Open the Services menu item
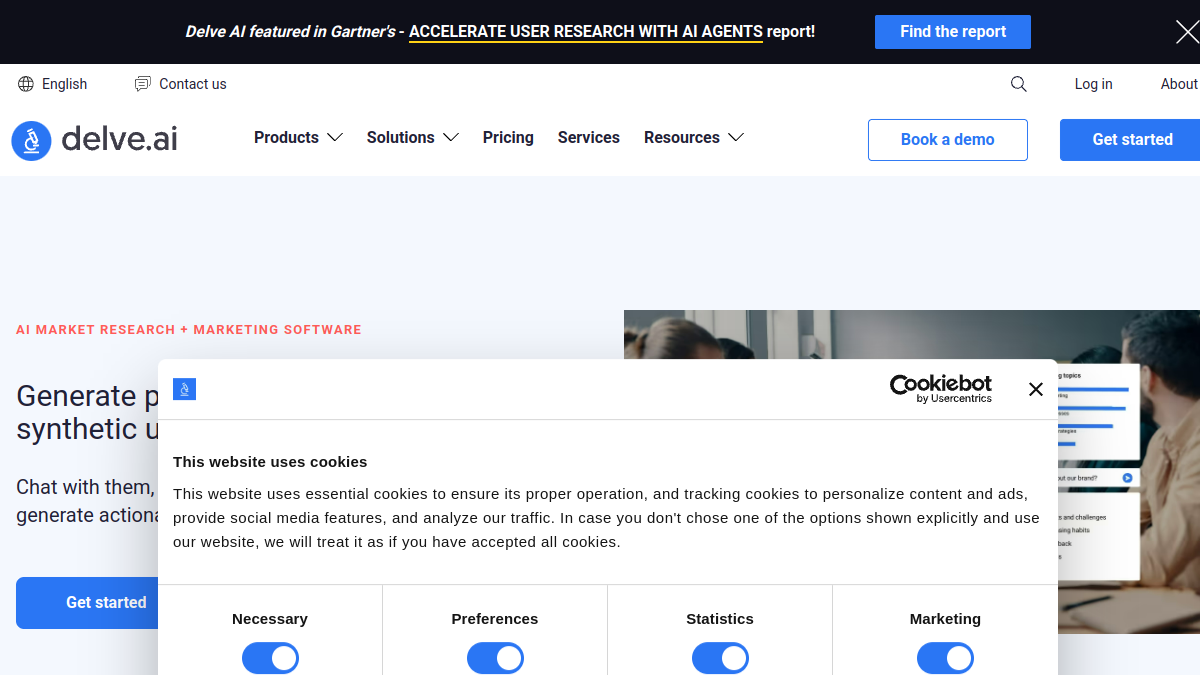Screen dimensions: 1200x675 click(589, 137)
